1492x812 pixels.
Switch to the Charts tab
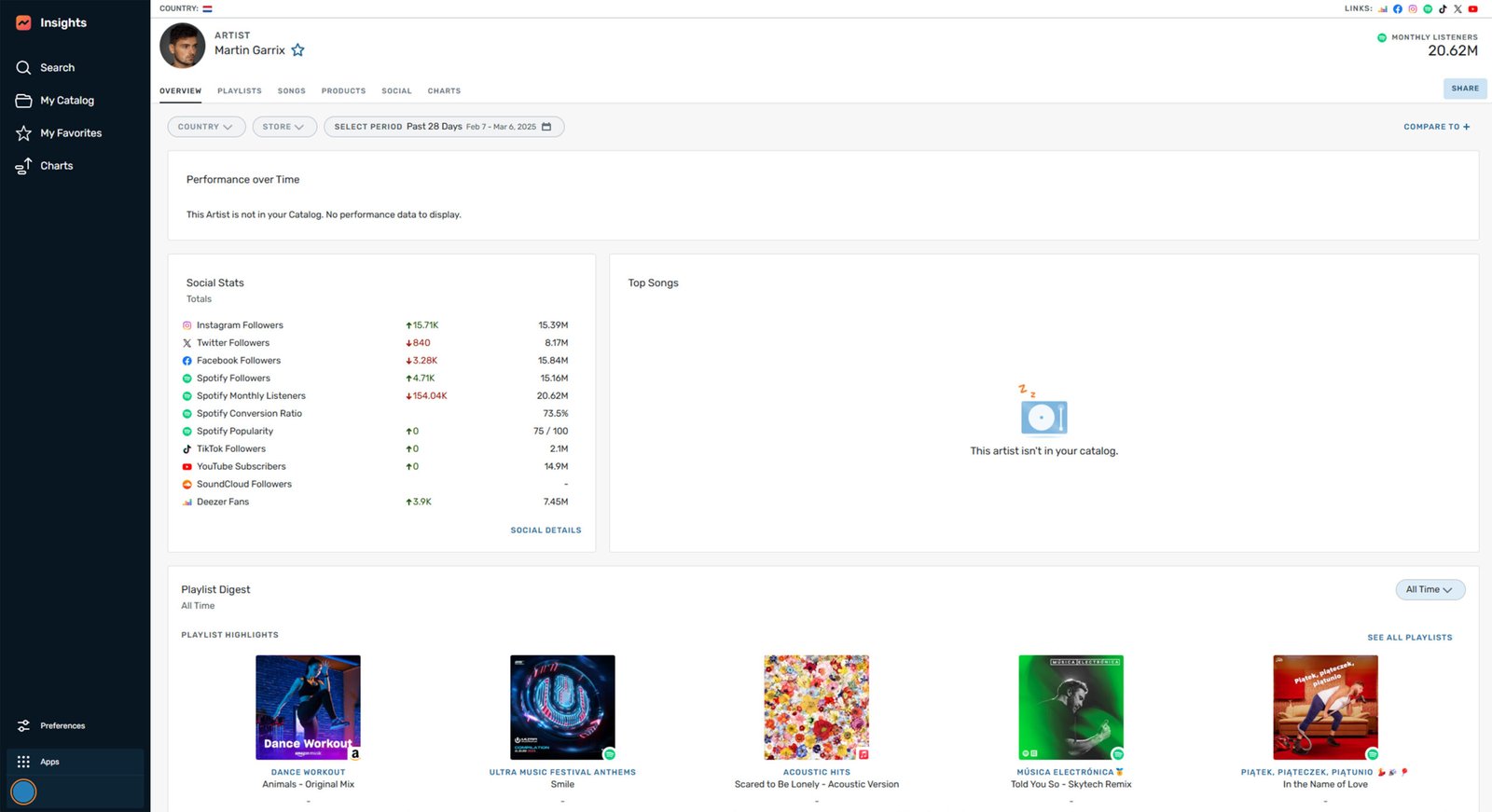[x=444, y=91]
